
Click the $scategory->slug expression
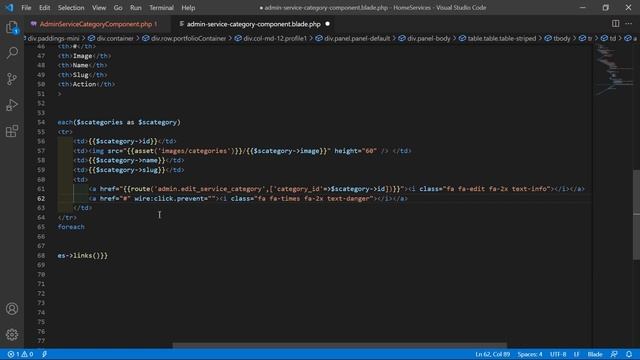[127, 170]
